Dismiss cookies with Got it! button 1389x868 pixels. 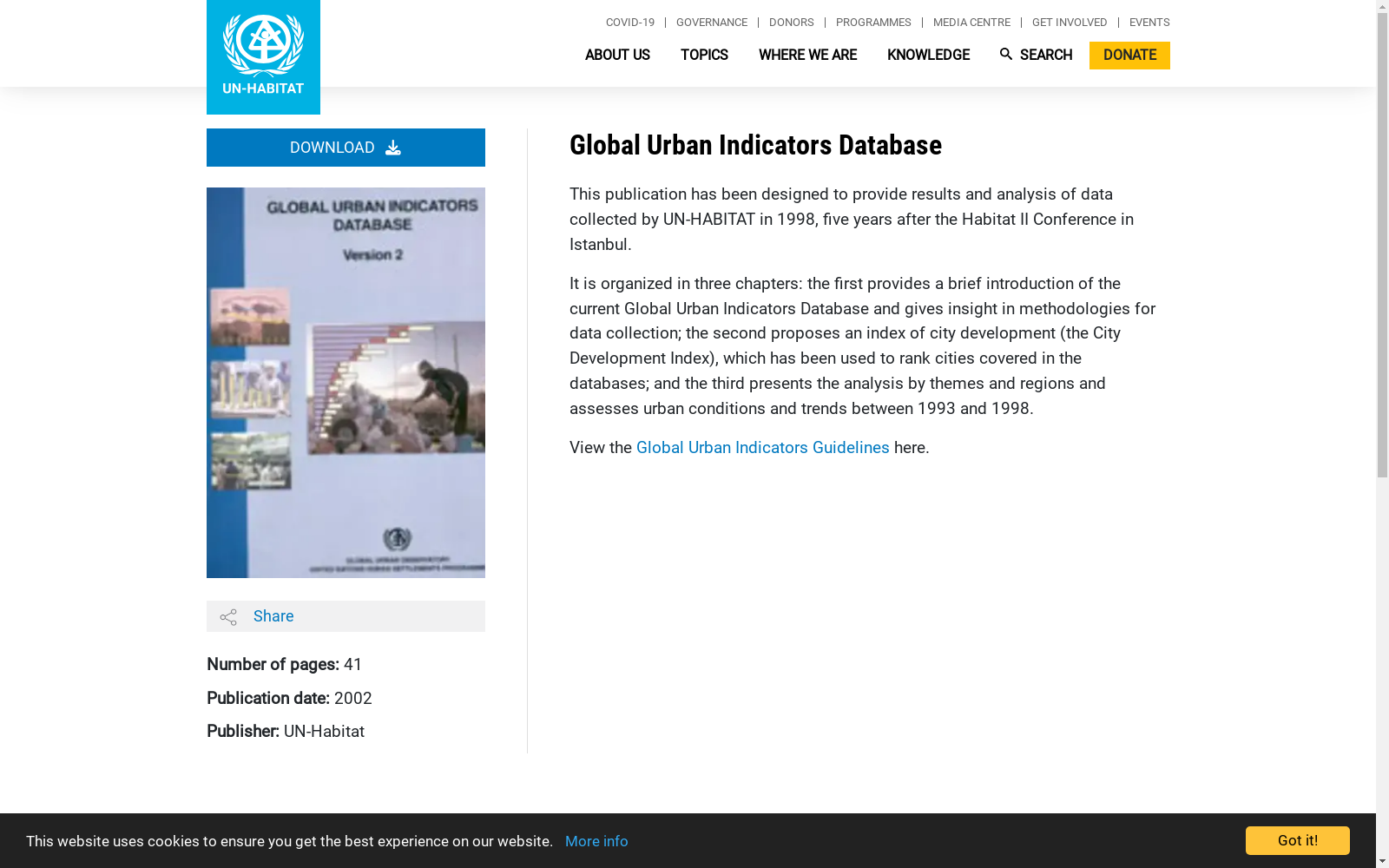coord(1298,840)
